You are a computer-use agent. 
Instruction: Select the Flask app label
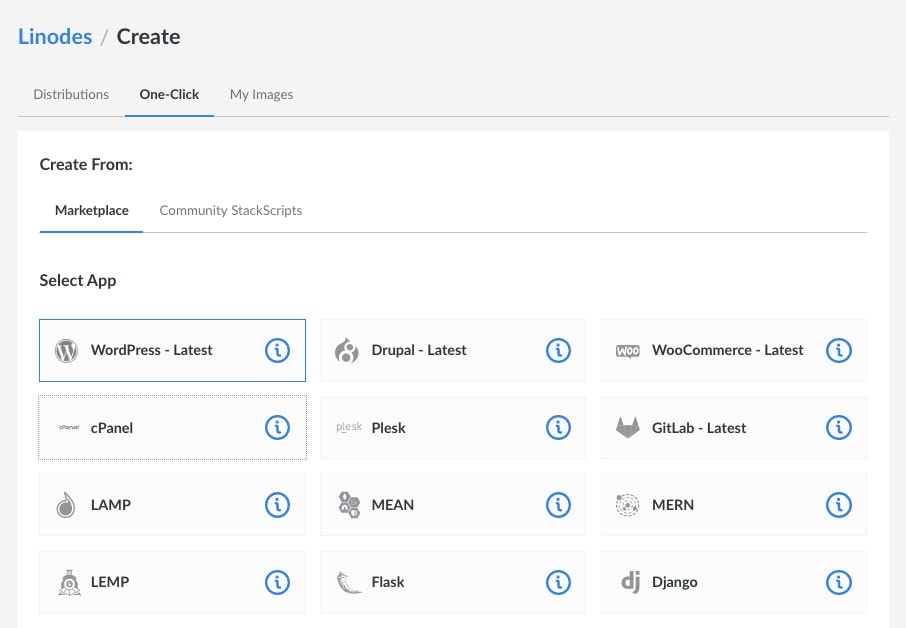click(x=388, y=582)
